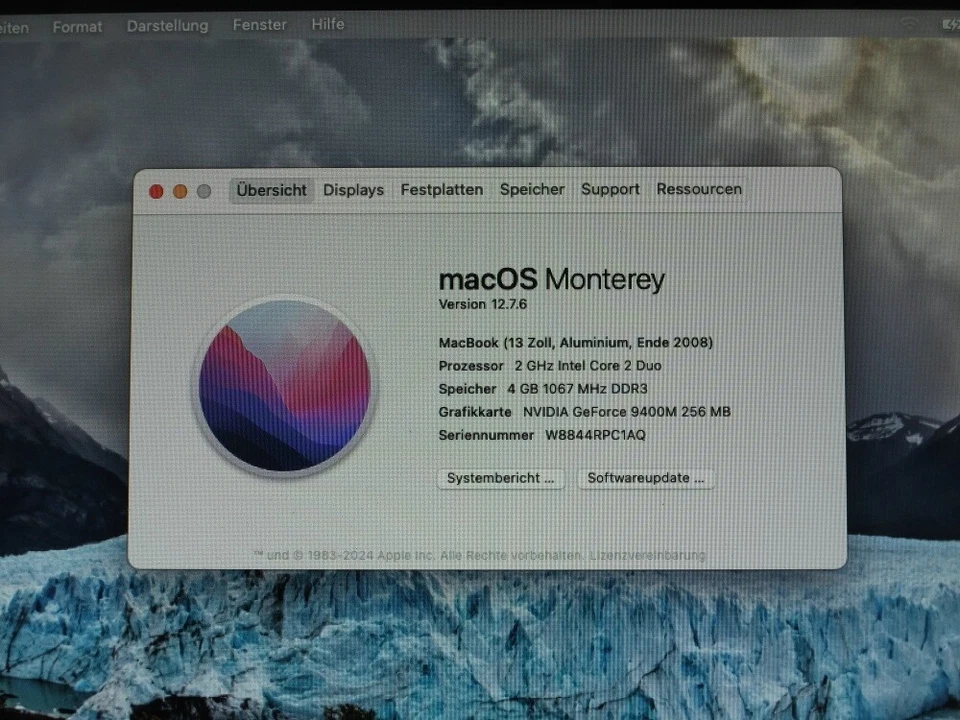The width and height of the screenshot is (960, 720).
Task: Open the Format menu
Action: click(x=77, y=25)
